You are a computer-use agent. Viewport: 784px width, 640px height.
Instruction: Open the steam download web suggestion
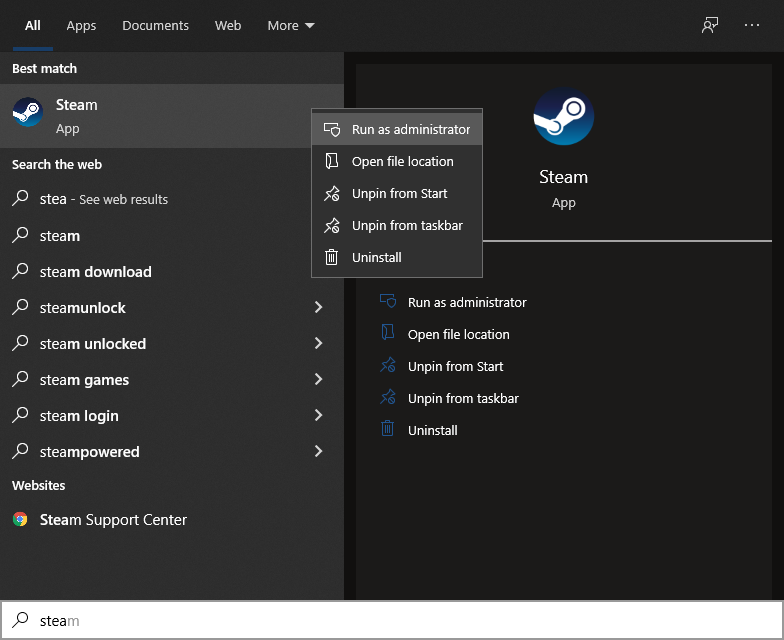coord(96,272)
